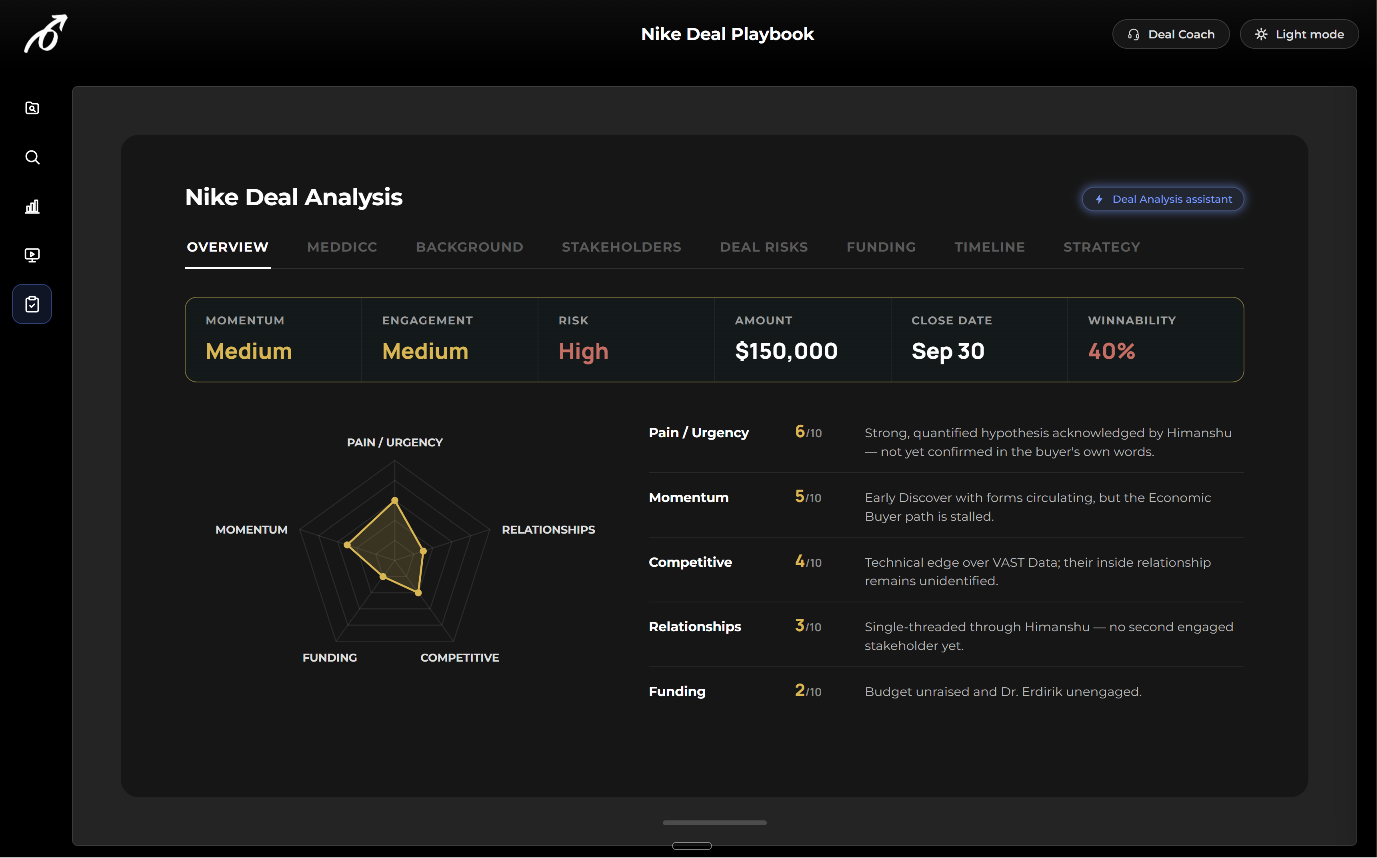
Task: Click the 'Single-threaded through Himanshu' note
Action: point(1049,636)
